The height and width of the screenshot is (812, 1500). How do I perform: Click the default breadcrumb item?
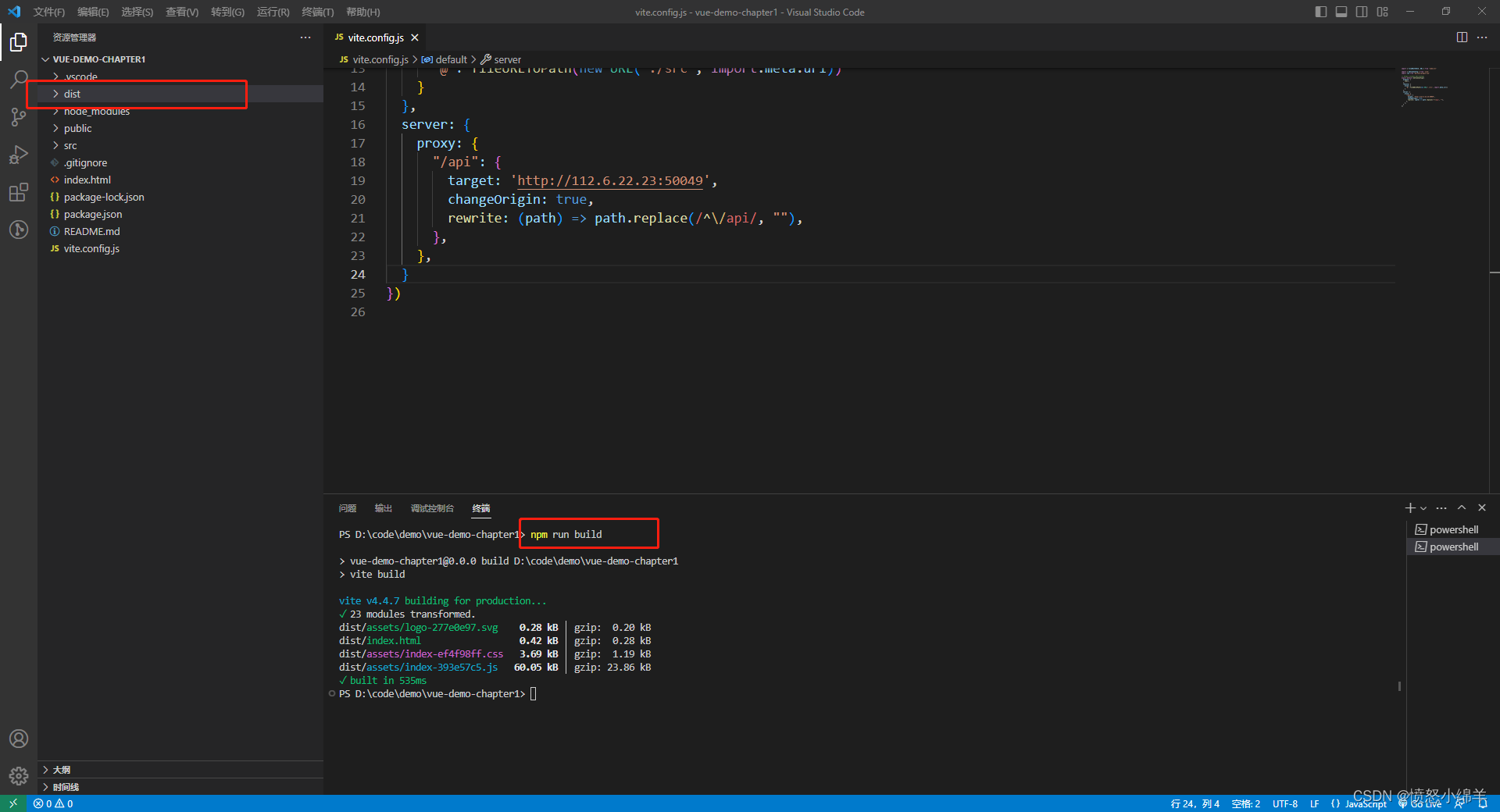[445, 59]
